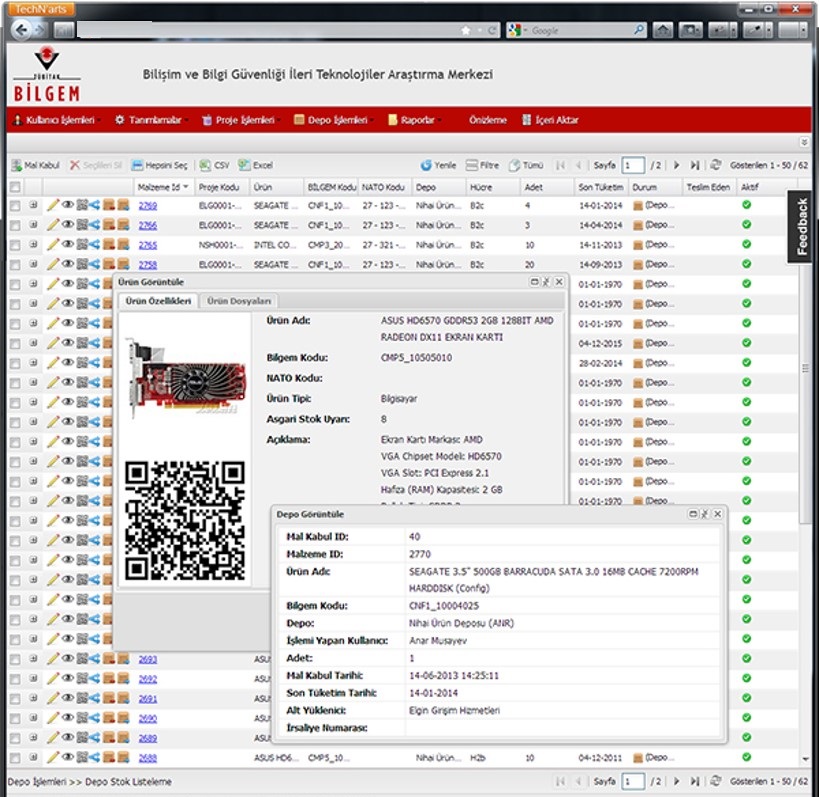This screenshot has width=819, height=797.
Task: Check the checkbox for row 2693
Action: [x=15, y=660]
